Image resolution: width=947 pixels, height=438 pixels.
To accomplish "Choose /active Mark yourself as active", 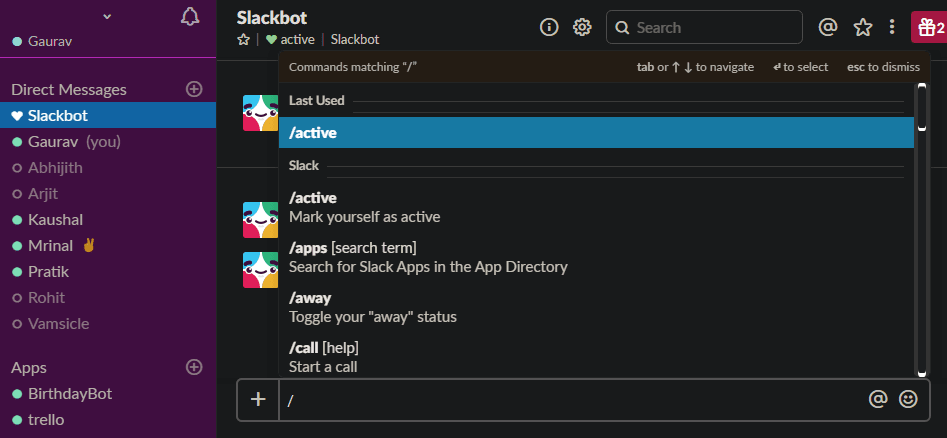I will point(596,207).
